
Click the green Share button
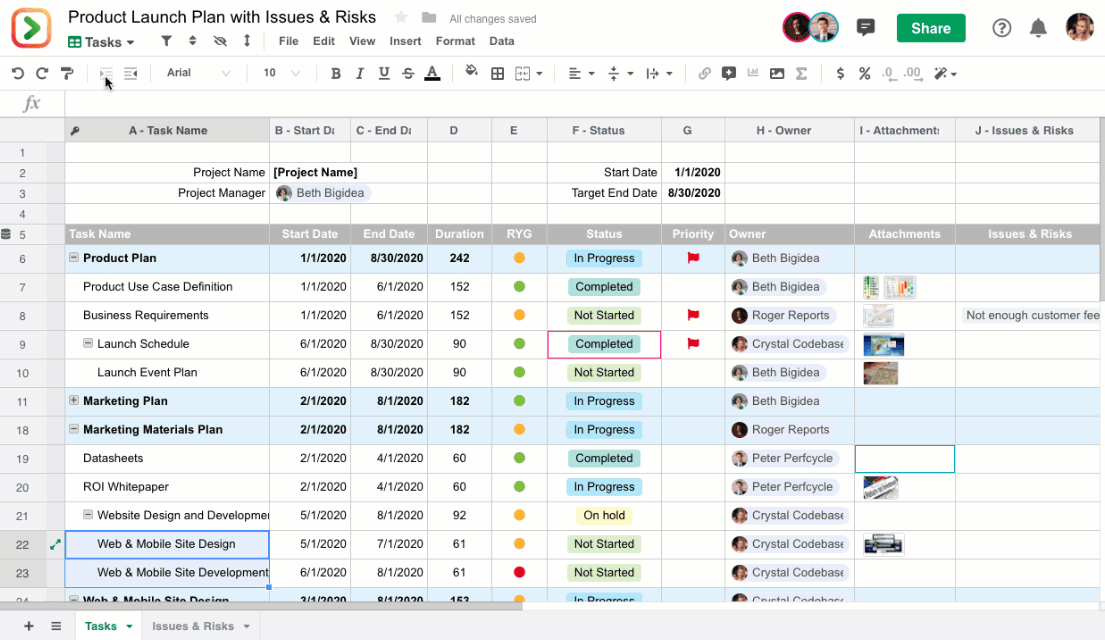pos(930,28)
